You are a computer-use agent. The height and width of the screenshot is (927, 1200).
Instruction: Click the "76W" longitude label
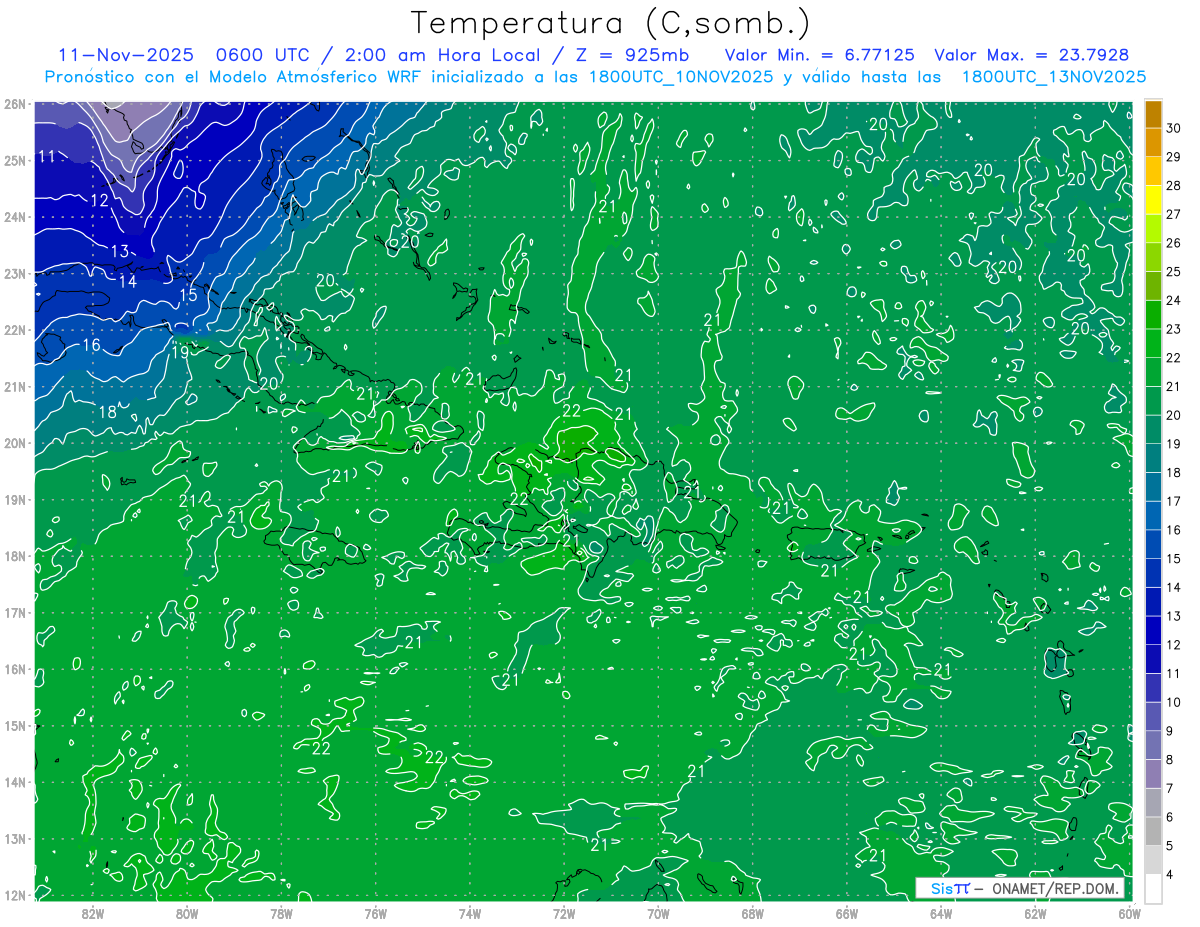pos(375,912)
